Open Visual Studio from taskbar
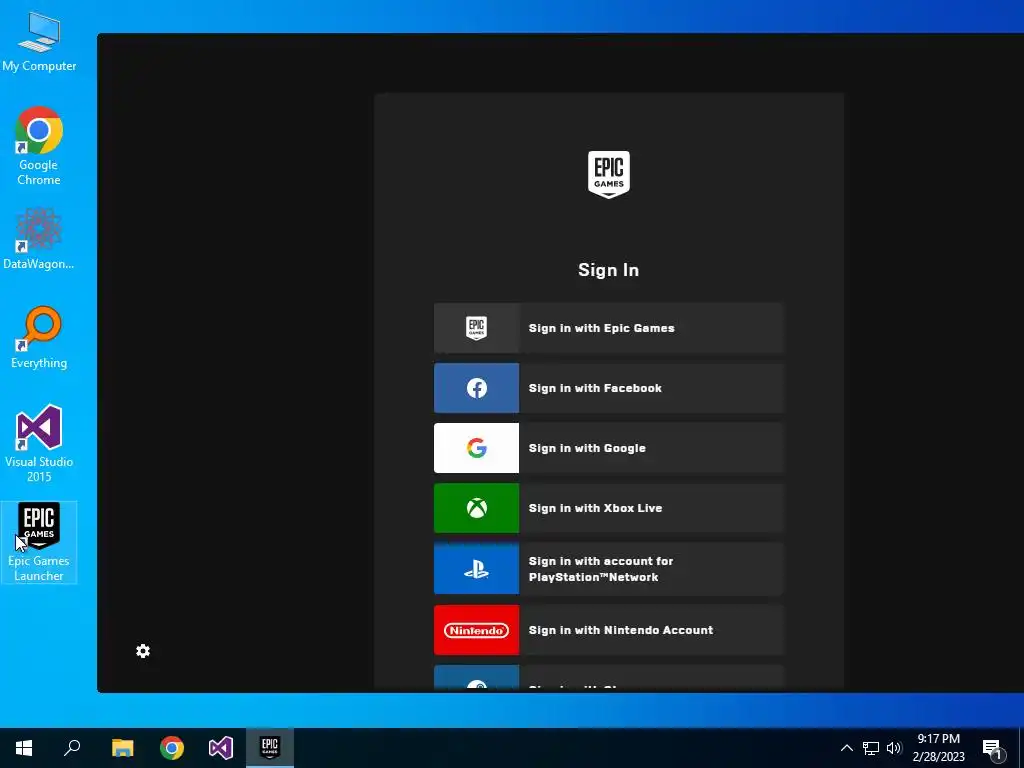The height and width of the screenshot is (768, 1024). tap(221, 748)
